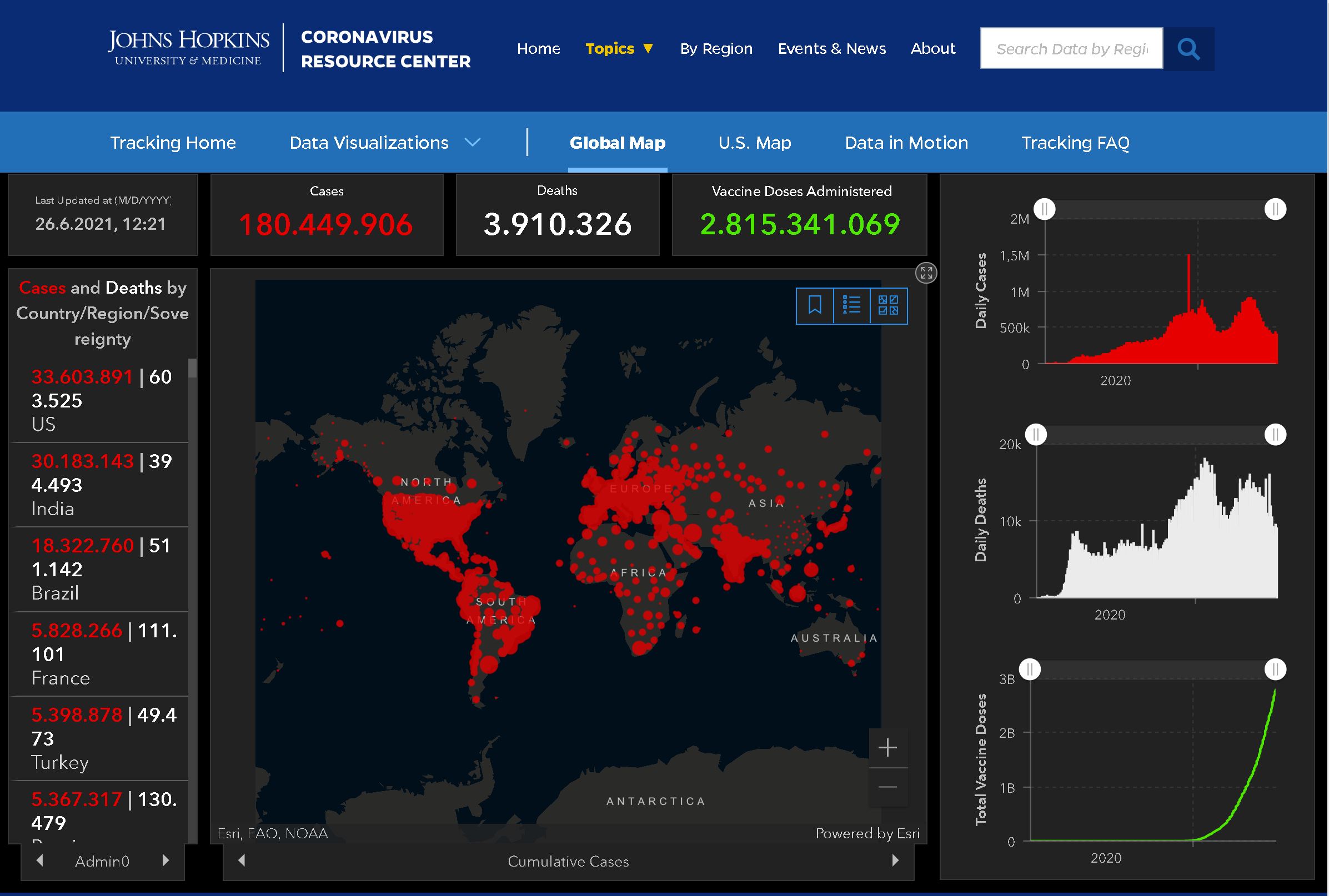
Task: Select the Global Map tab
Action: (618, 142)
